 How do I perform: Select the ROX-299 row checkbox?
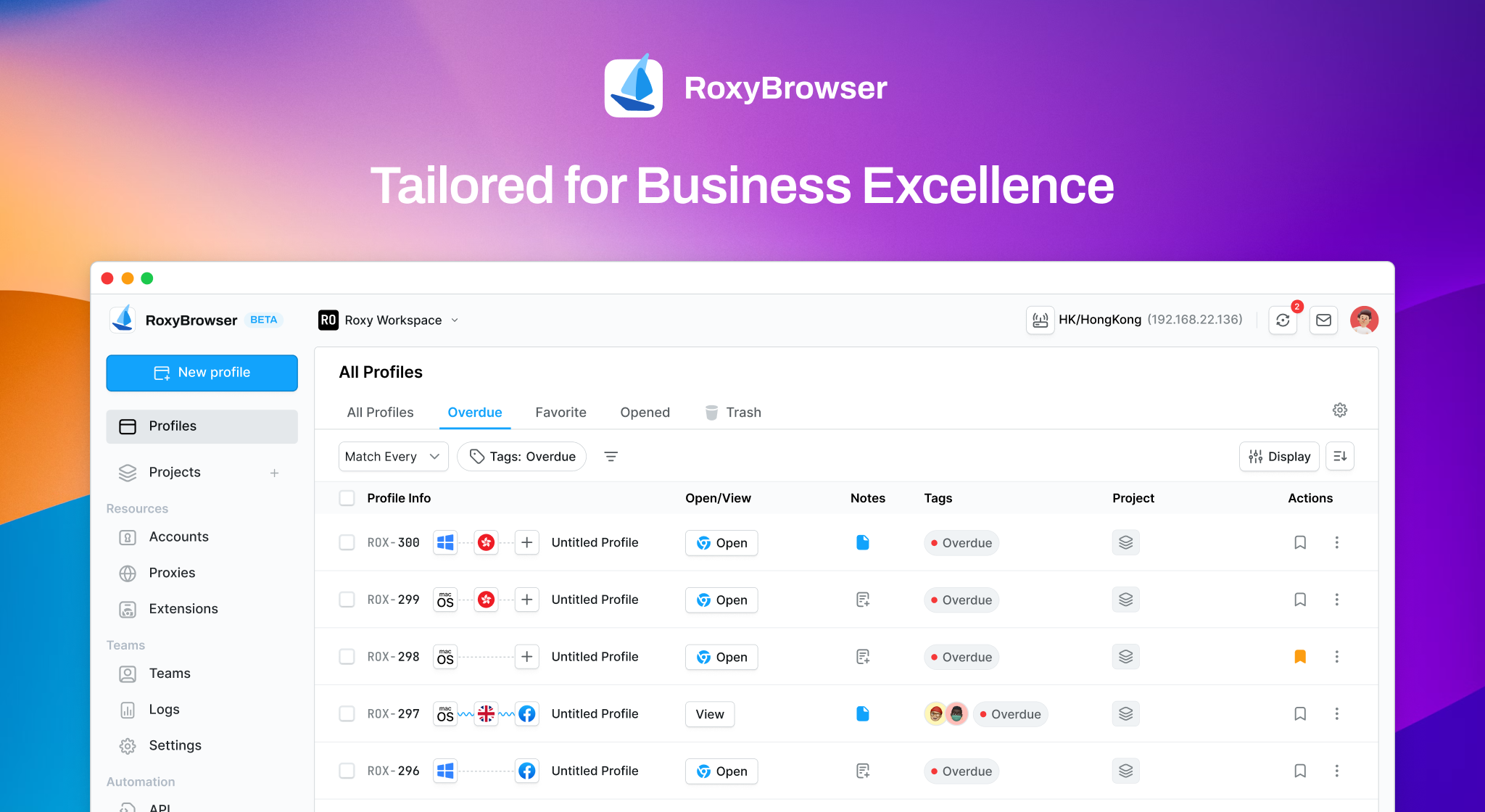pyautogui.click(x=347, y=600)
